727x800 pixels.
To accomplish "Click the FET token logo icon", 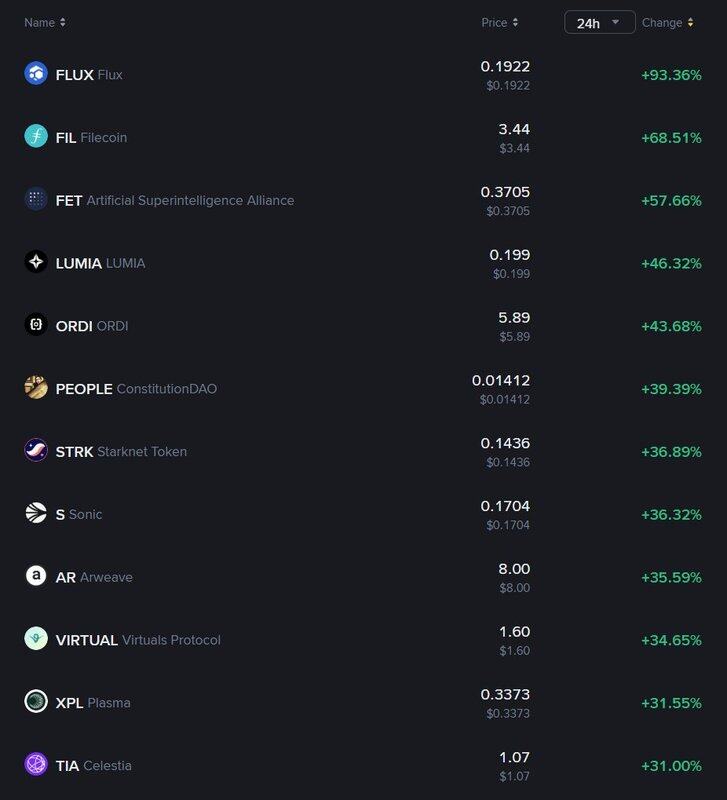I will coord(36,200).
